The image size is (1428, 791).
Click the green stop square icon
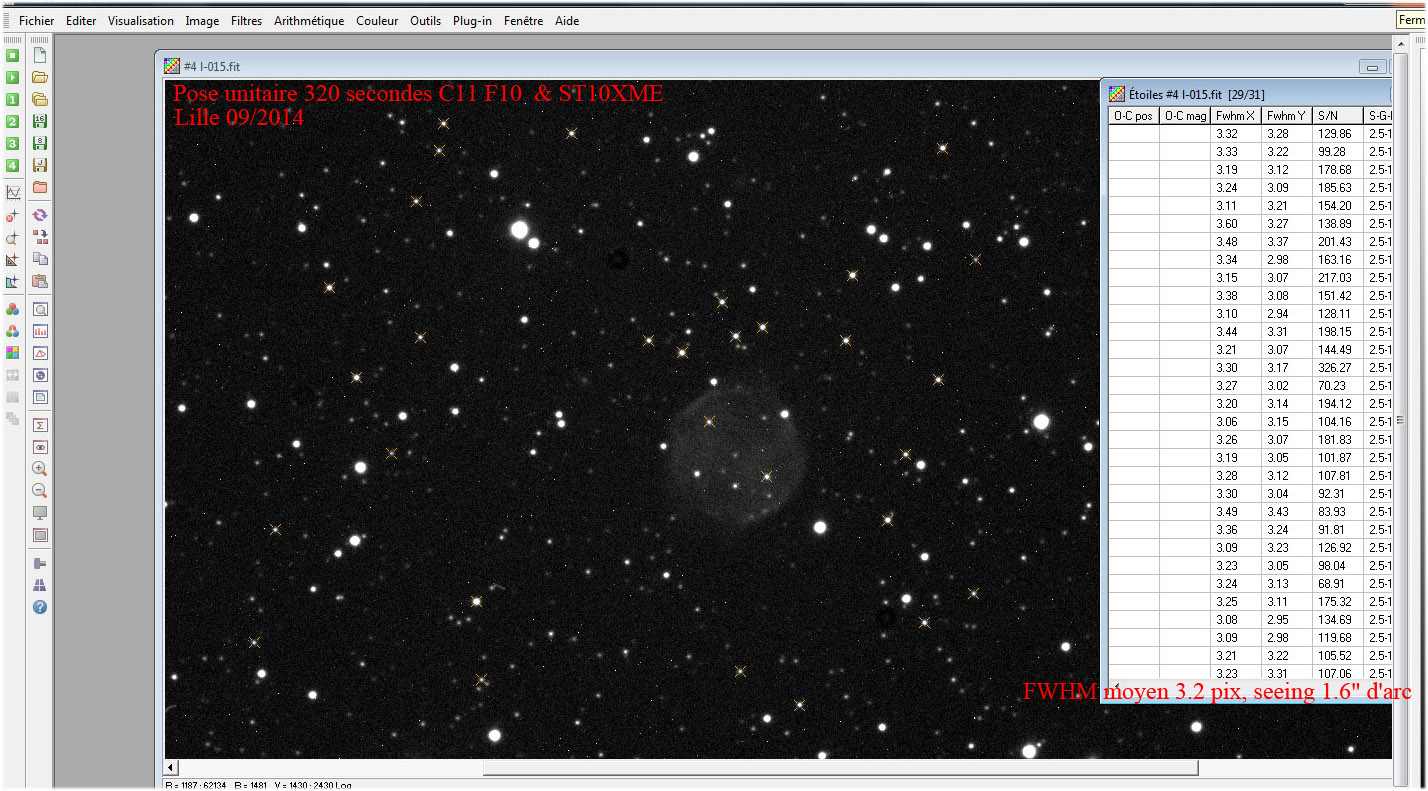[13, 56]
